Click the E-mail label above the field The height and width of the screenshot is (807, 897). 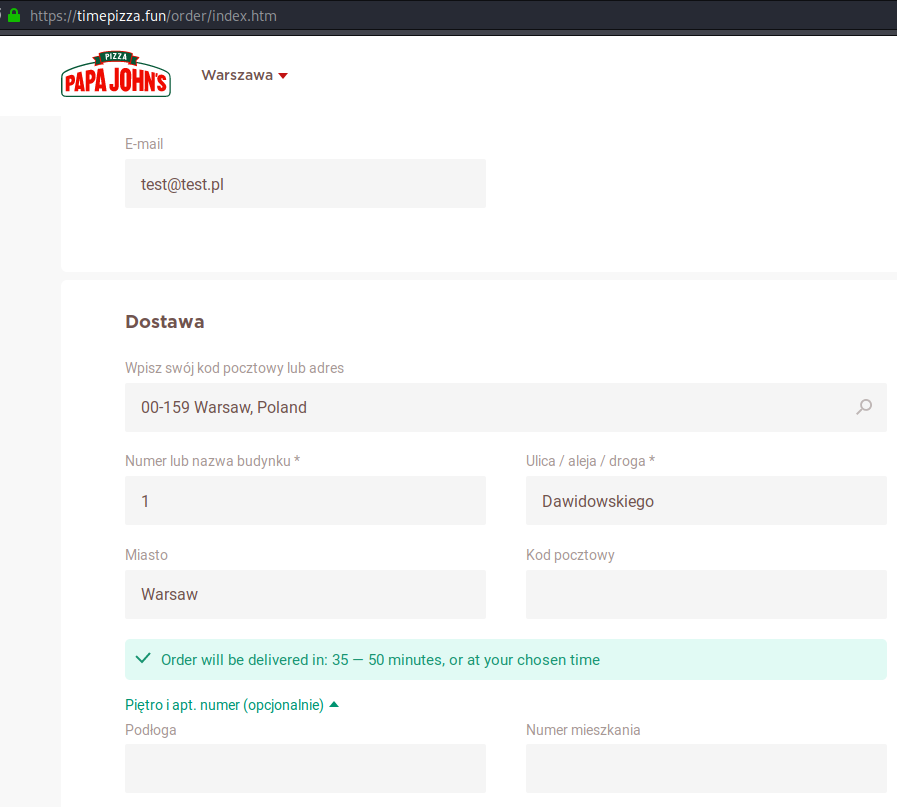144,144
